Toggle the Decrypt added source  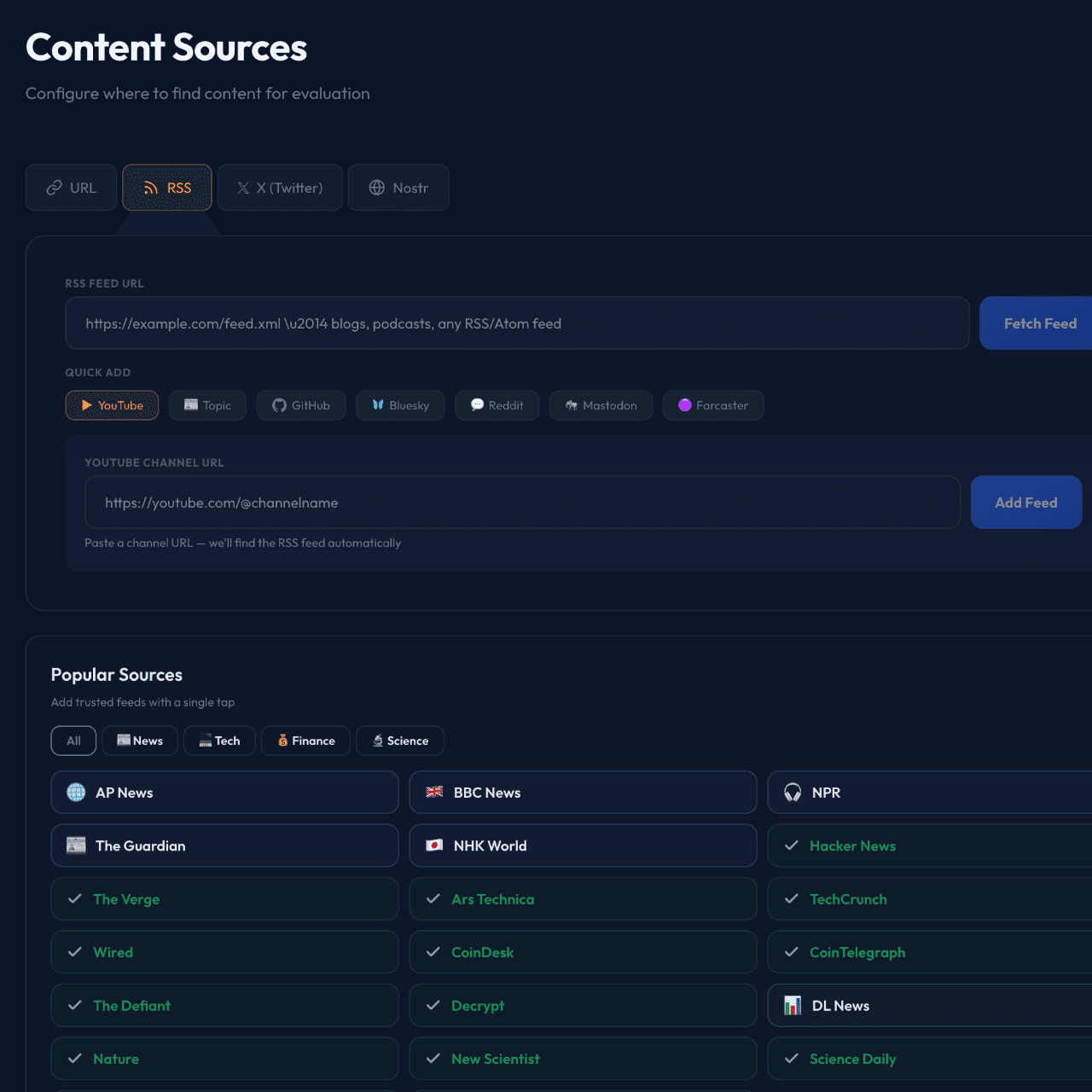coord(583,1006)
